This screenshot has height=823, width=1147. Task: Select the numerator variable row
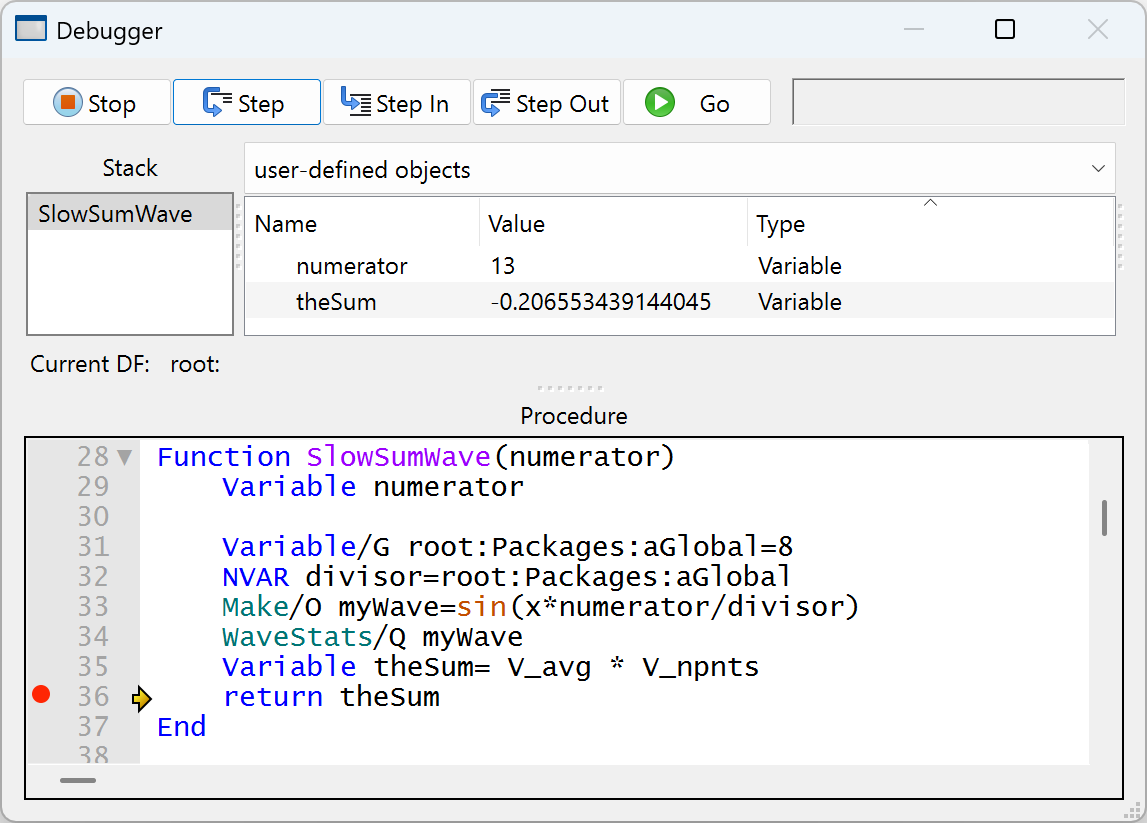[352, 266]
